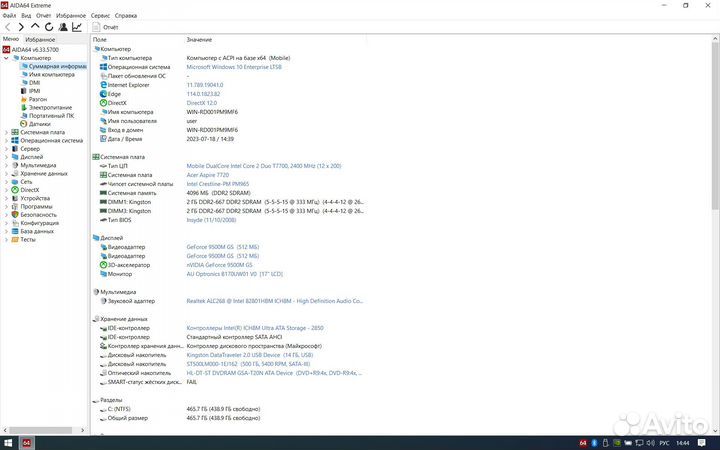The width and height of the screenshot is (720, 450).
Task: Expand the Сеть tree node
Action: click(6, 182)
